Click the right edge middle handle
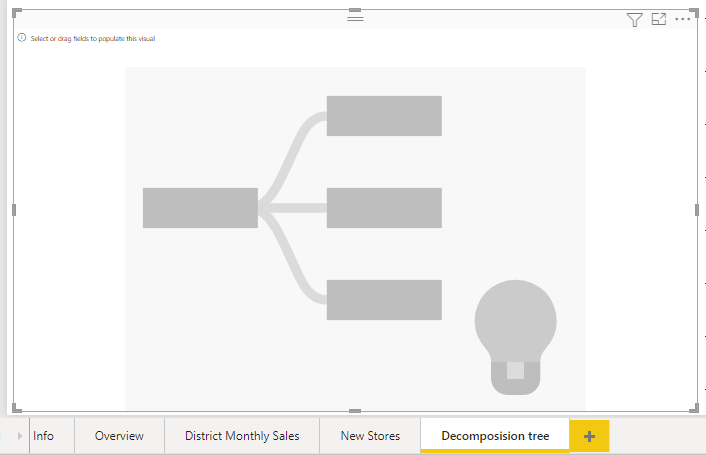This screenshot has height=455, width=706. [x=697, y=210]
